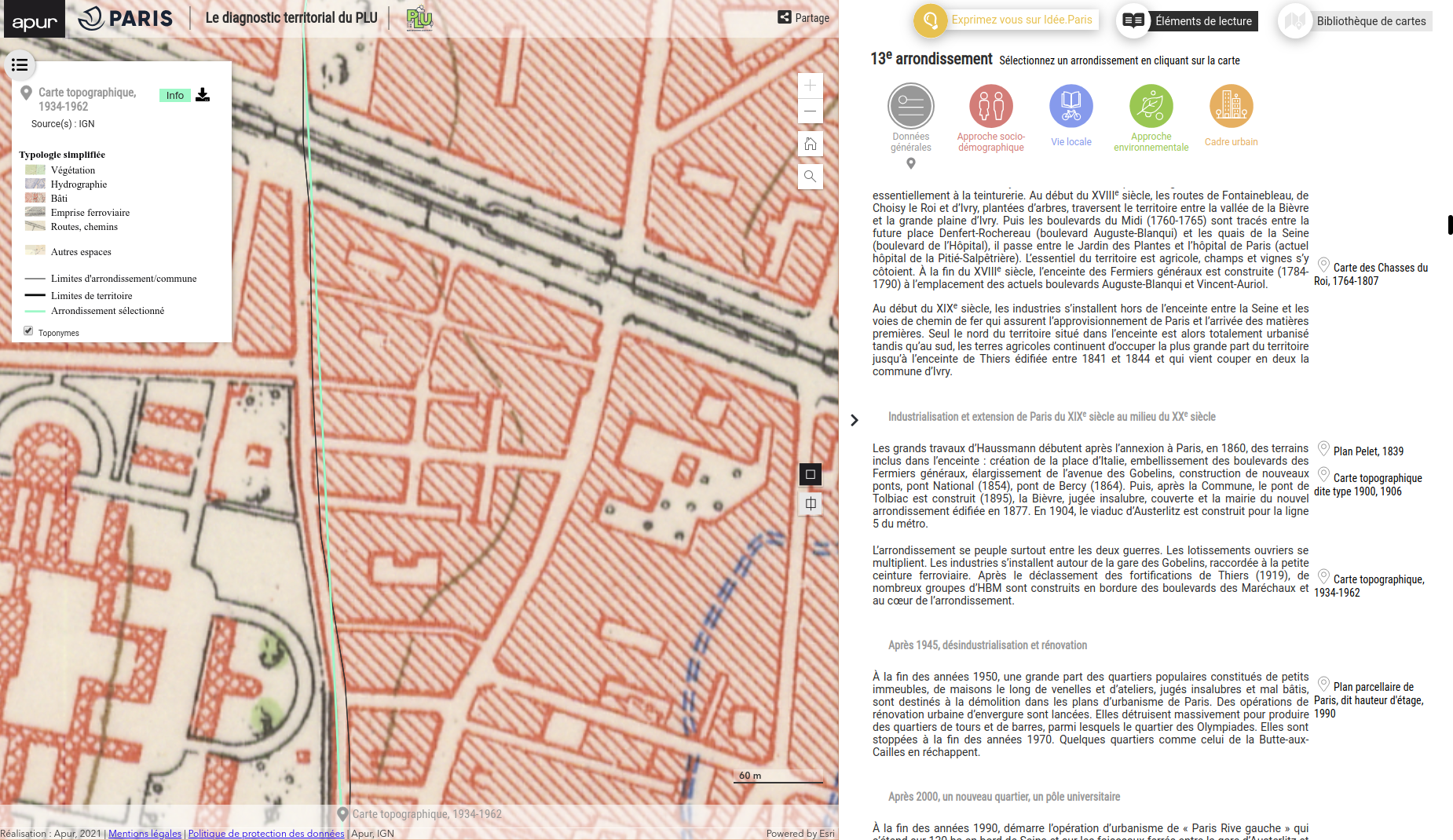Click the green Info button

click(x=174, y=95)
